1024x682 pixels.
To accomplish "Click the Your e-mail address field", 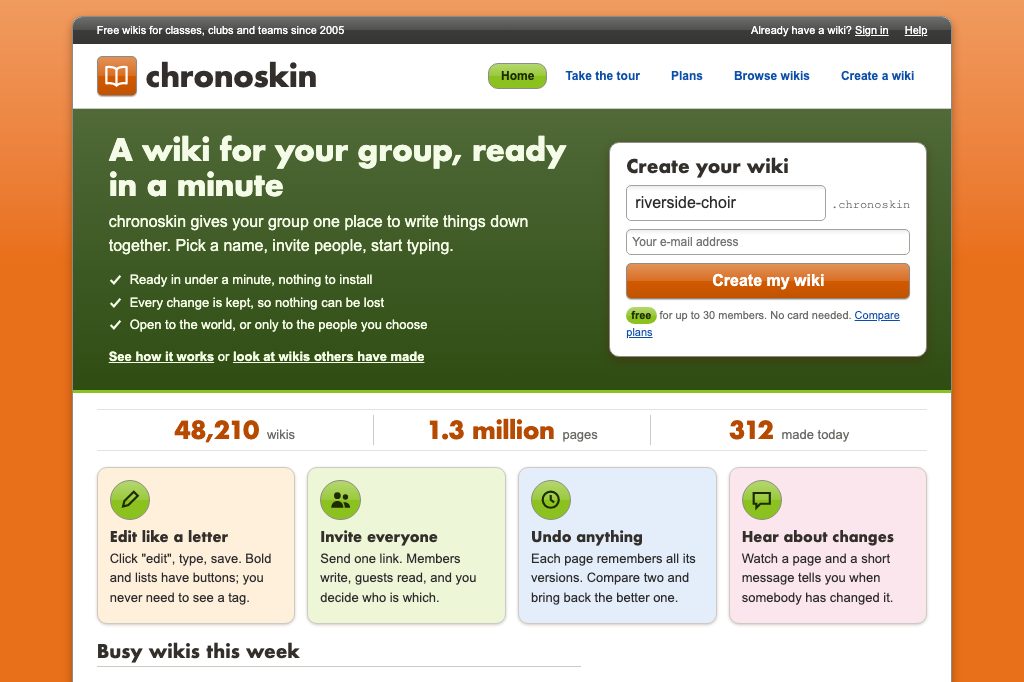I will pos(767,242).
